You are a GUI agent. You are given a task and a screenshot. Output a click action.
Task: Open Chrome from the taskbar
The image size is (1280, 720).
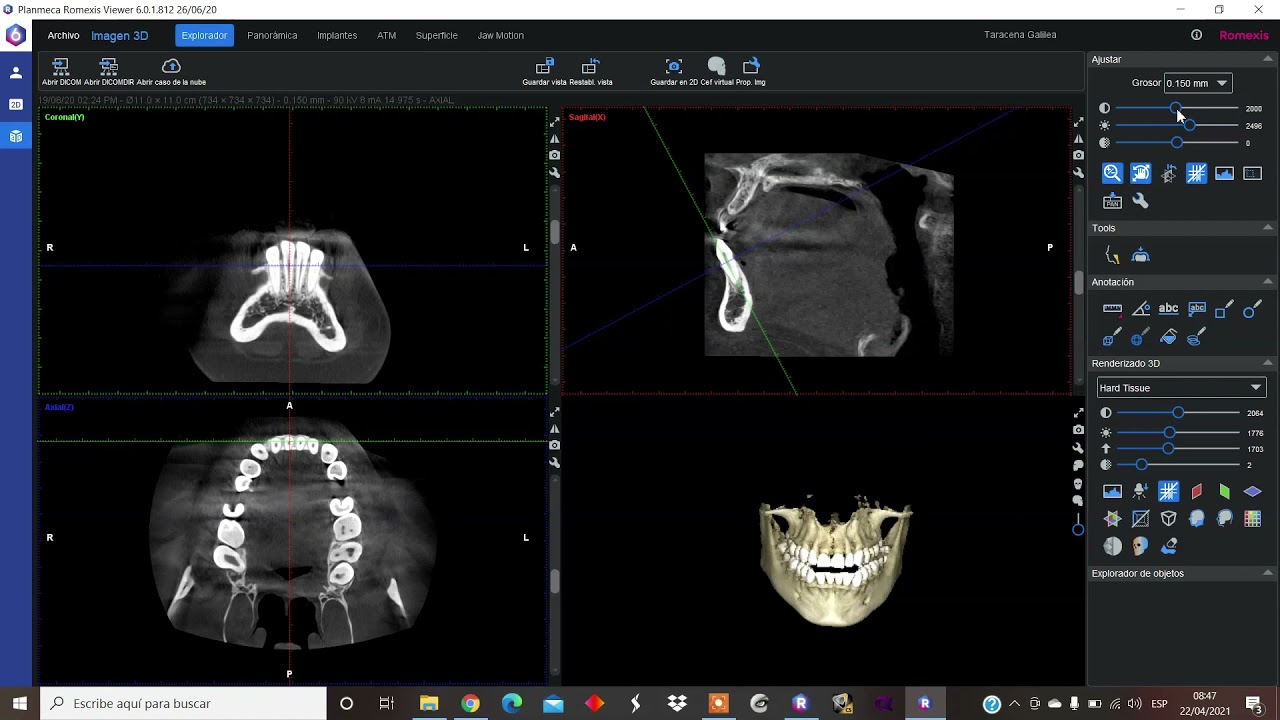tap(470, 704)
